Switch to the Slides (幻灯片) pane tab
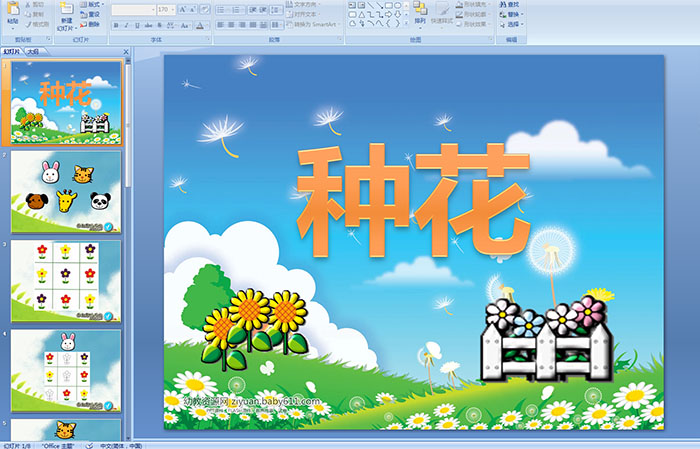Viewport: 700px width, 449px height. click(x=11, y=52)
